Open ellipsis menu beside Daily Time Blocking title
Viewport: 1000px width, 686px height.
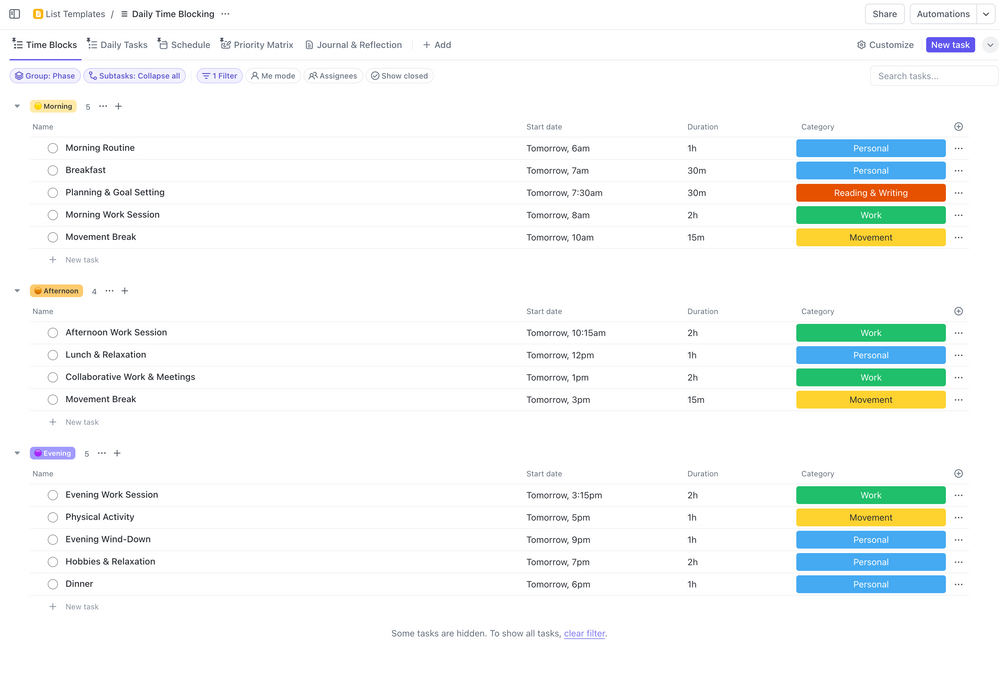[225, 14]
